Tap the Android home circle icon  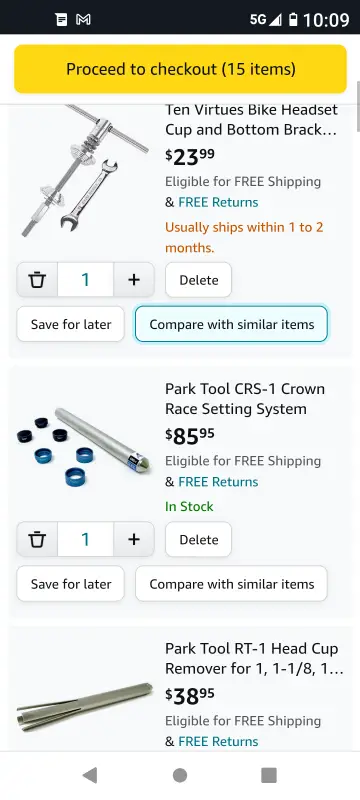pos(179,776)
